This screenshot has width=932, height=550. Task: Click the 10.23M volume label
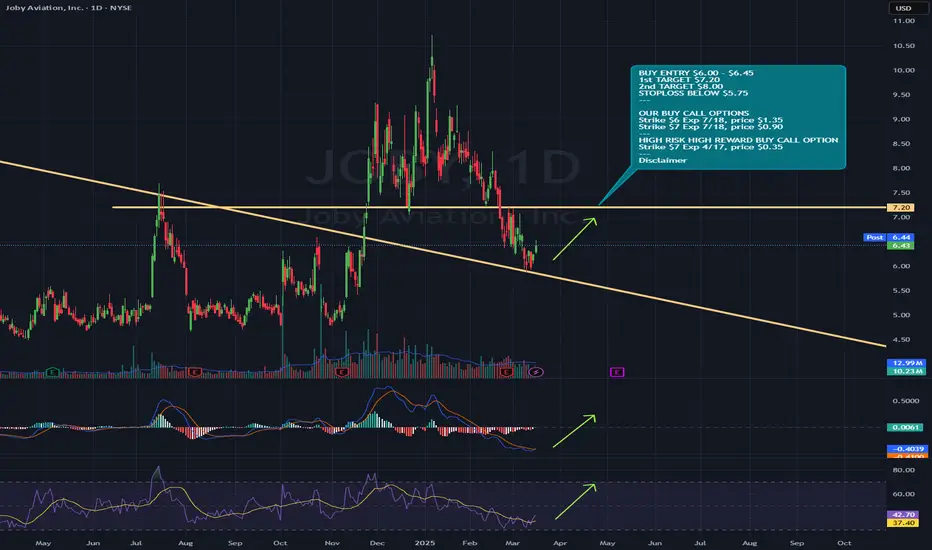click(907, 371)
